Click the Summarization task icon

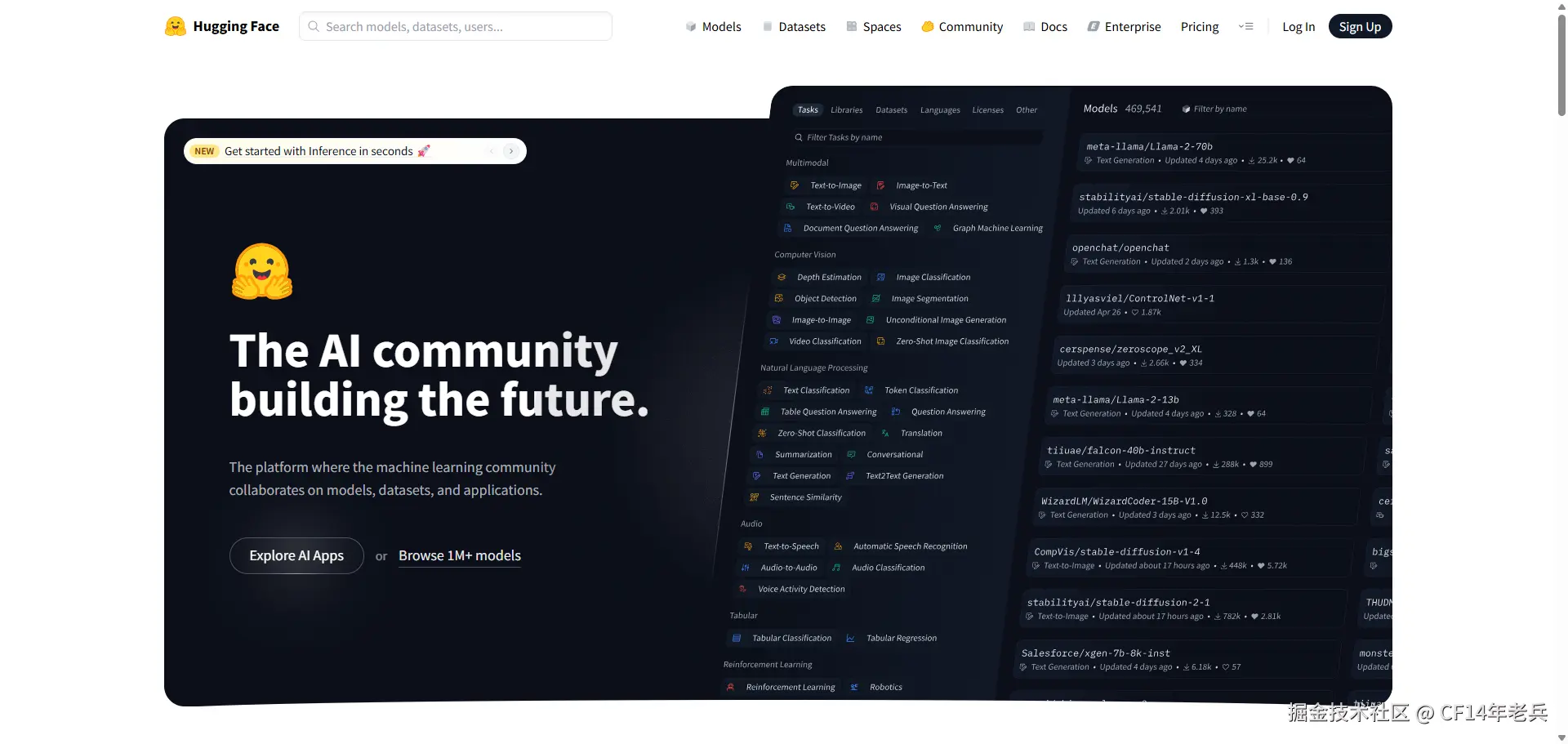click(x=759, y=455)
